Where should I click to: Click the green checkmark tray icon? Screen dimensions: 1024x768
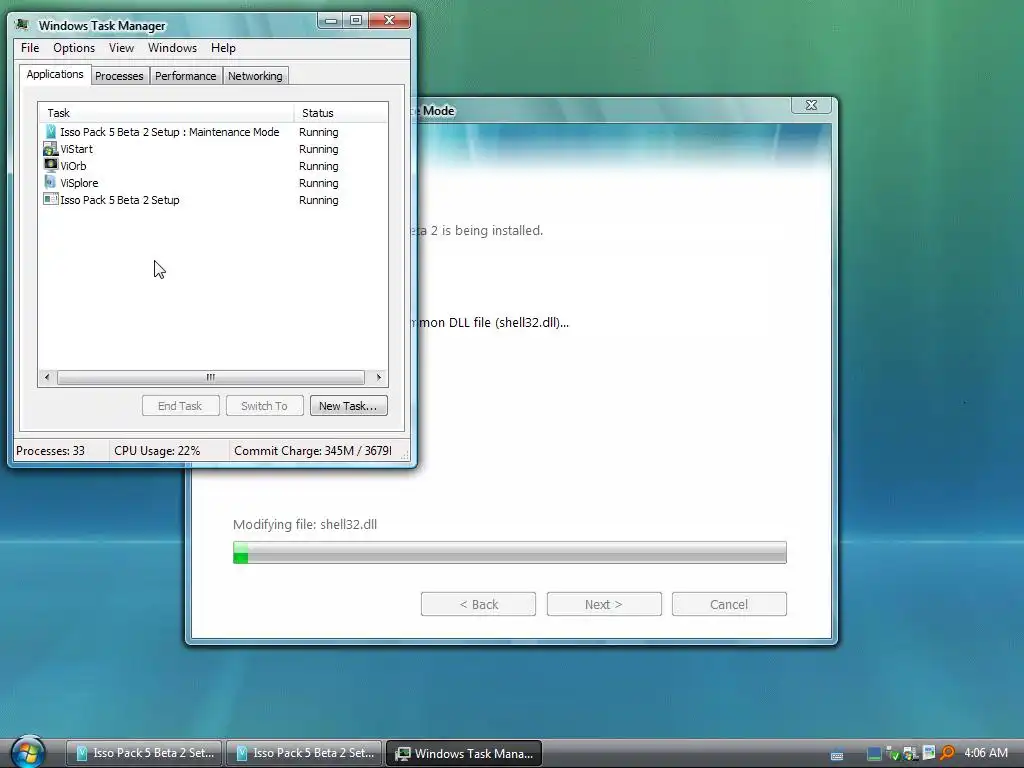(x=893, y=754)
